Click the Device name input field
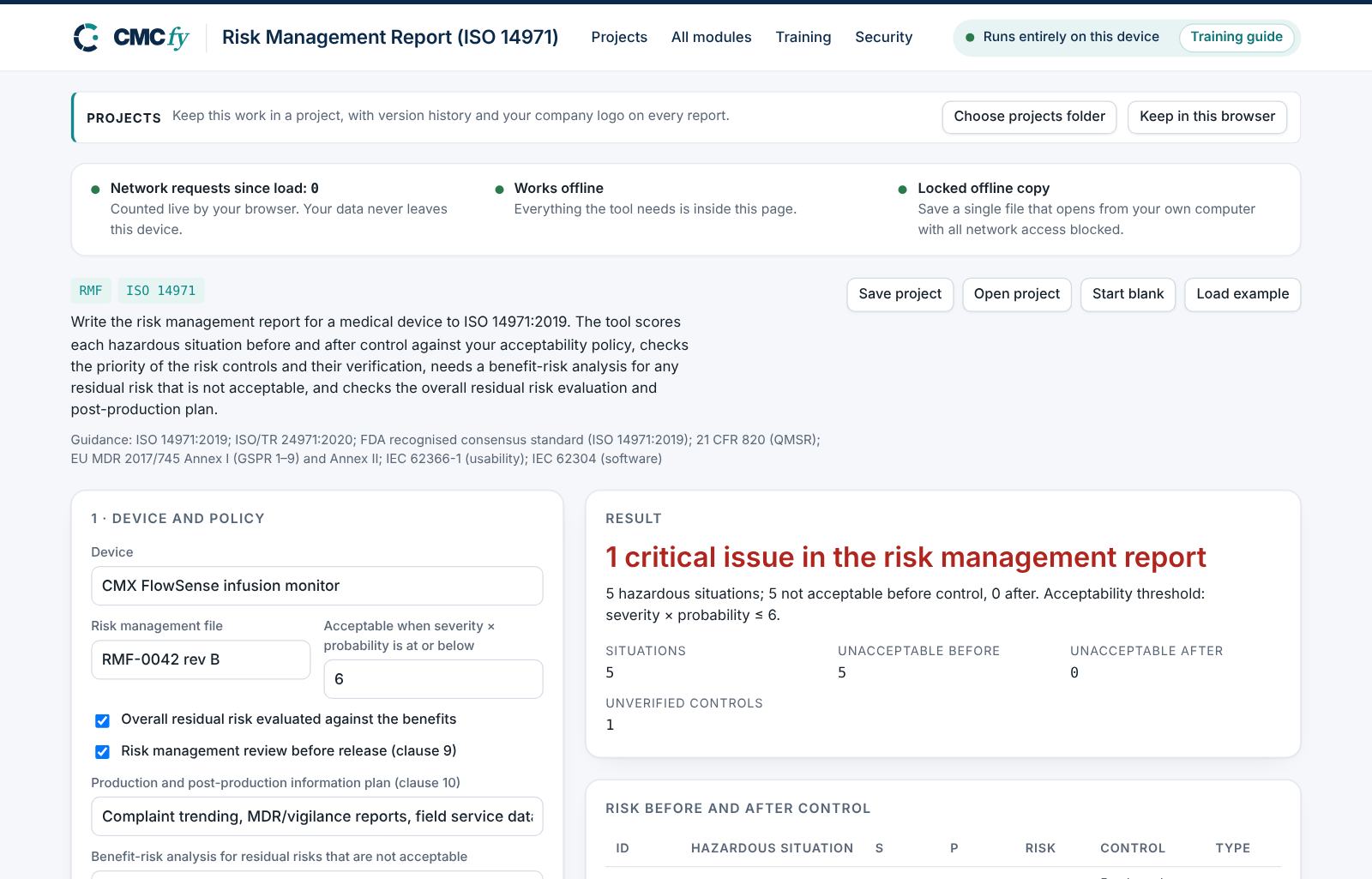Viewport: 1372px width, 879px height. click(316, 586)
